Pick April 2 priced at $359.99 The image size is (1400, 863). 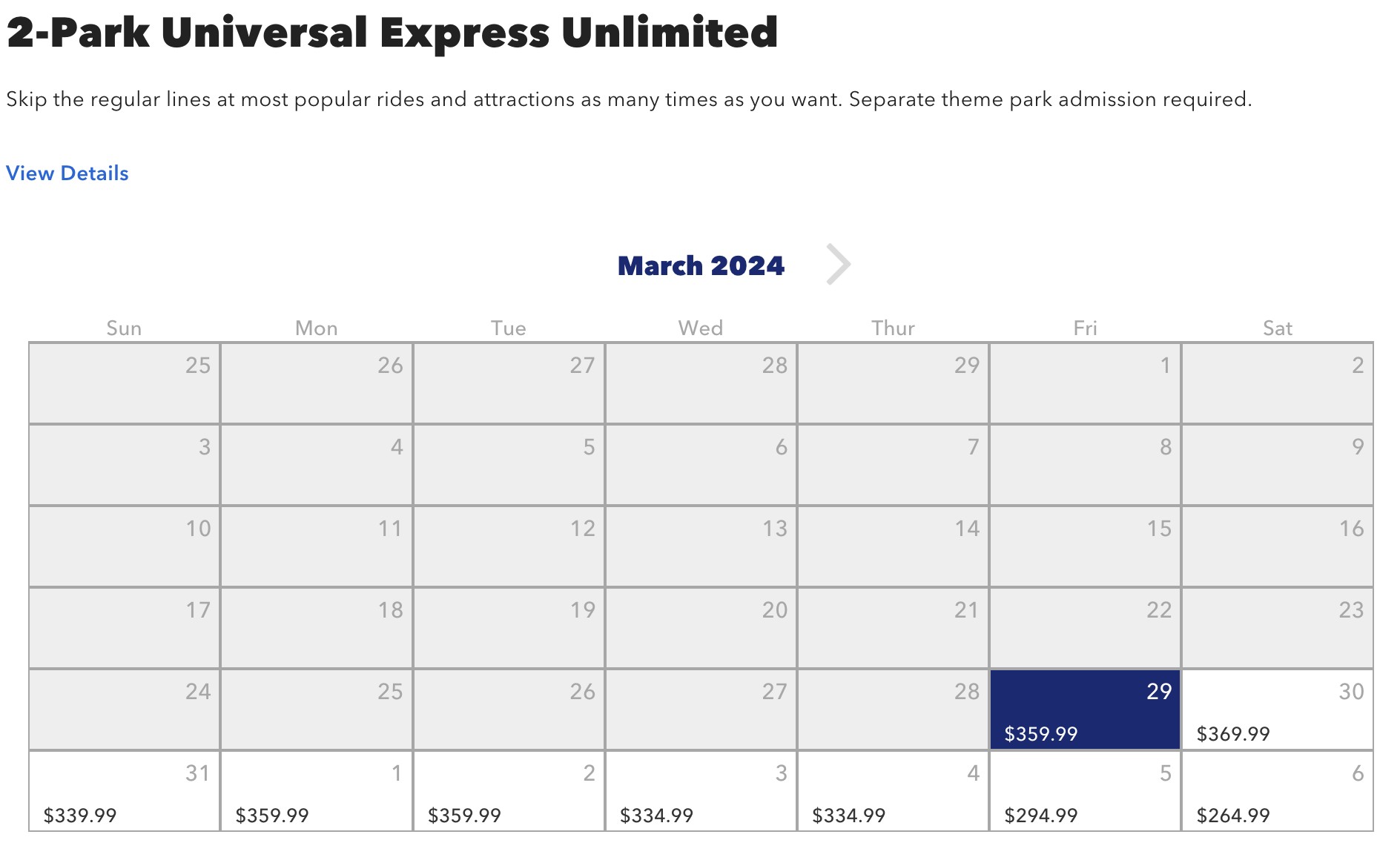(509, 791)
